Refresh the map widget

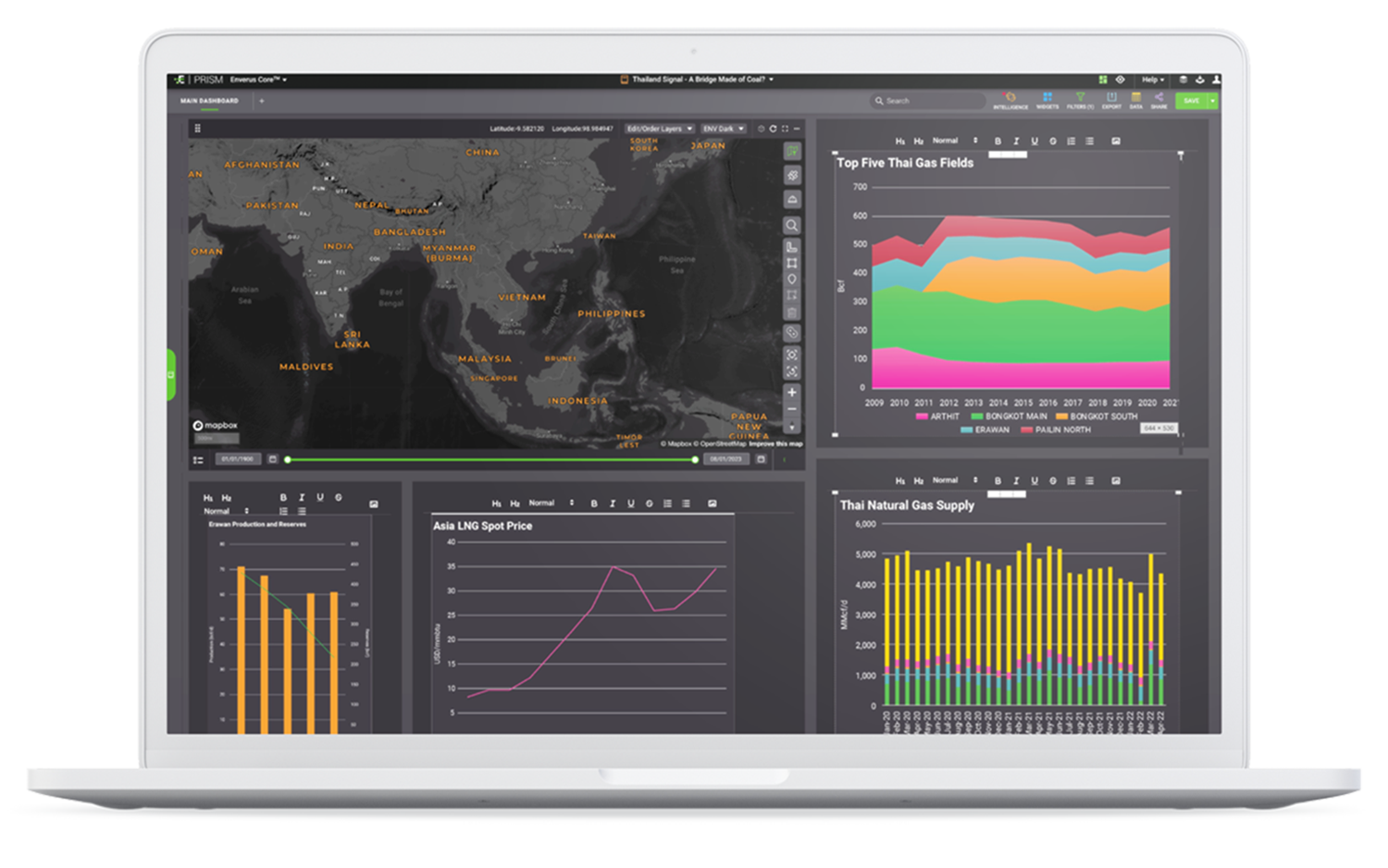tap(773, 129)
